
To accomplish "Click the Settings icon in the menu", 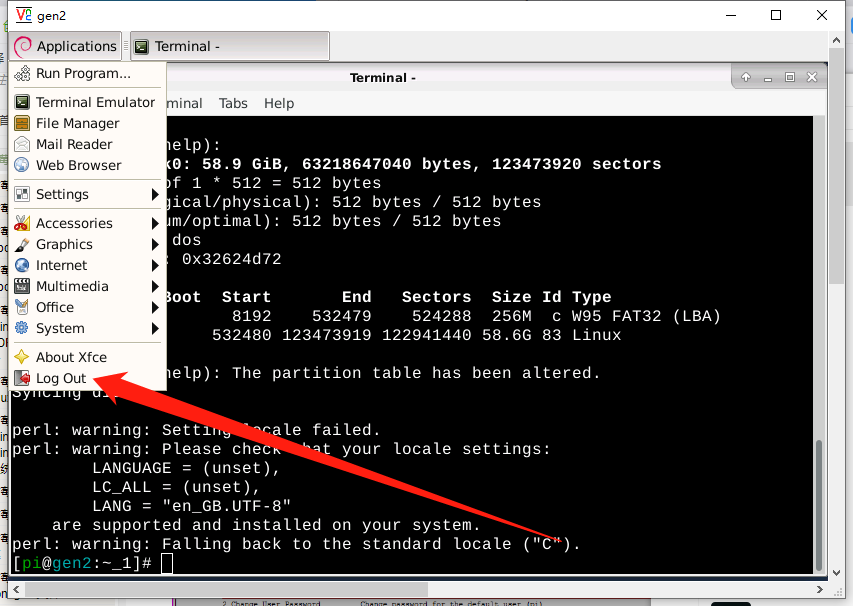I will 22,194.
